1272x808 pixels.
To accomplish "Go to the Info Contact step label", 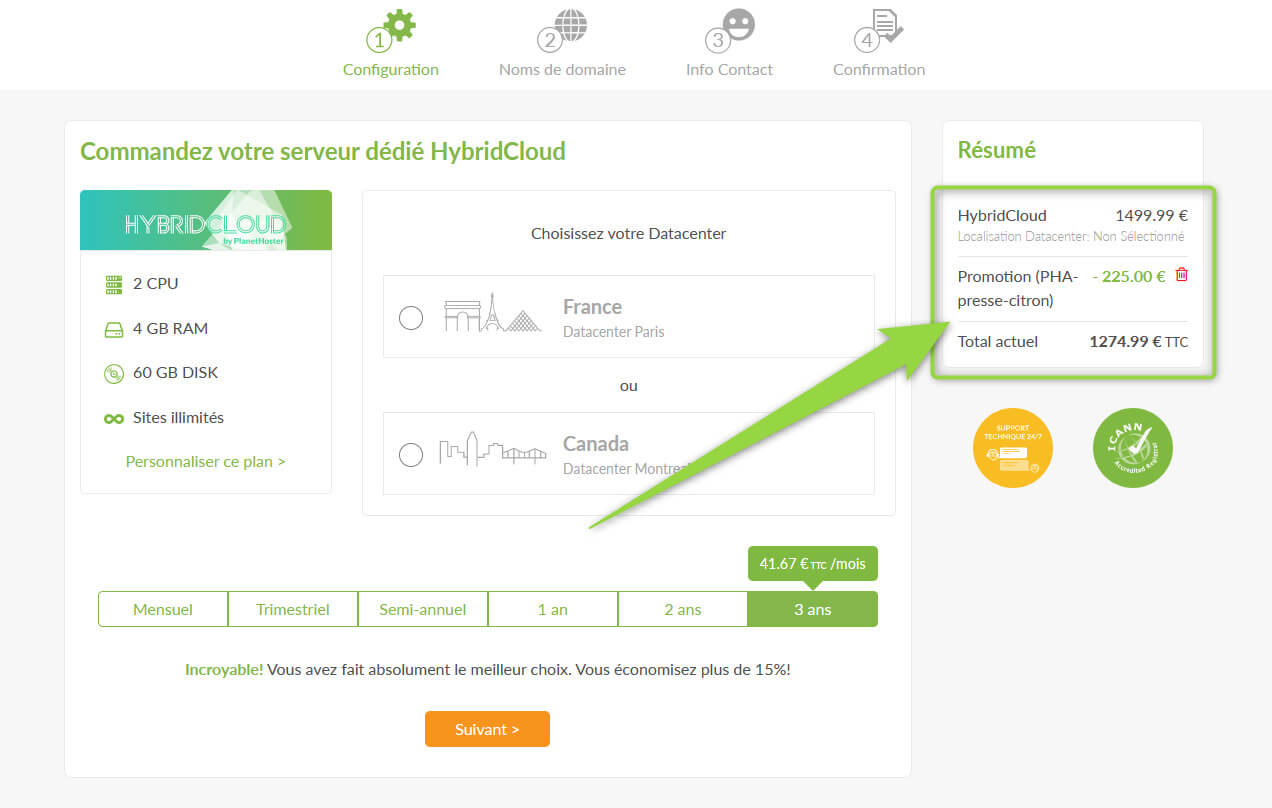I will [729, 70].
